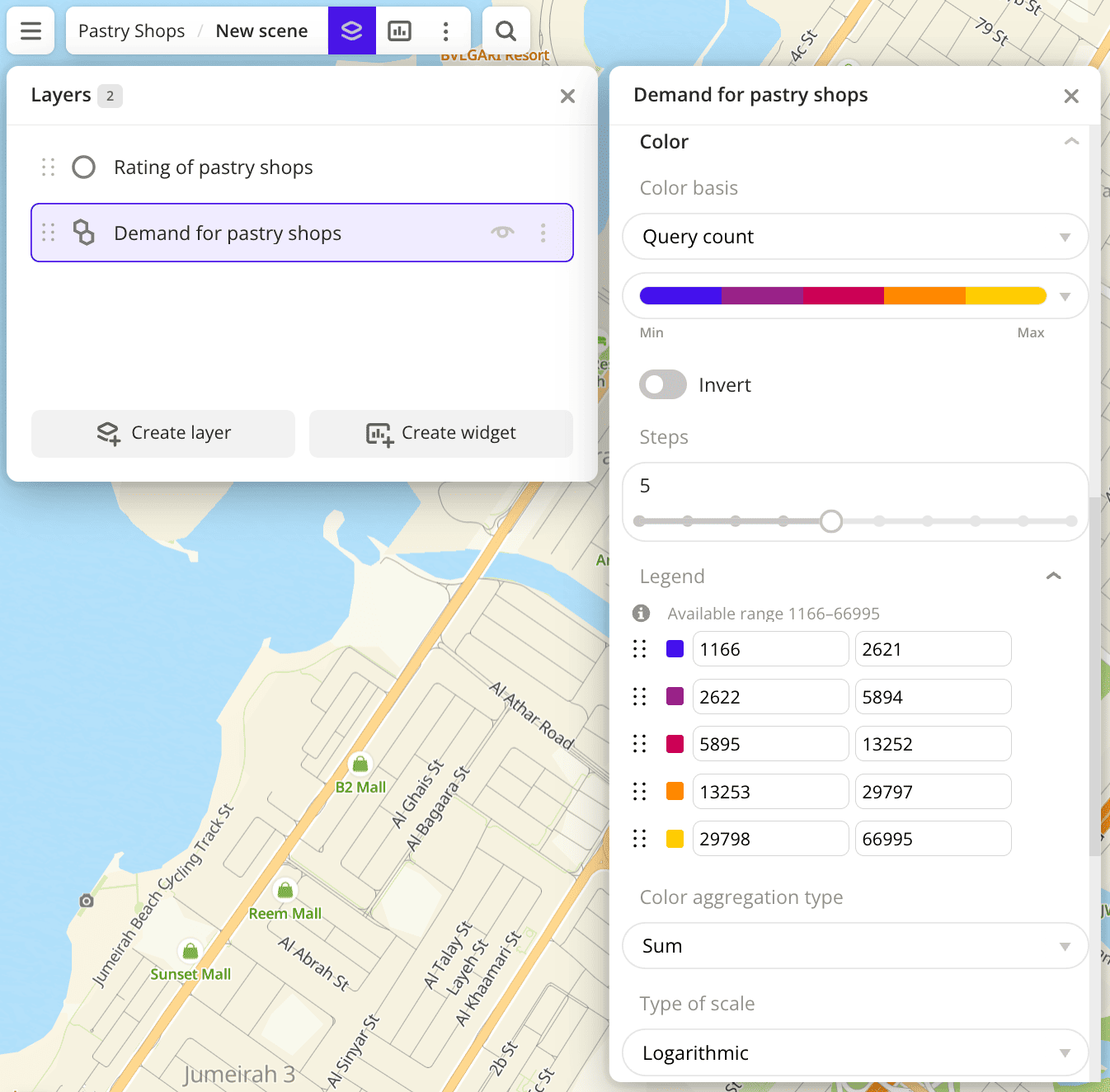Open the Logarithmic scale type dropdown
1110x1092 pixels.
[x=854, y=1053]
